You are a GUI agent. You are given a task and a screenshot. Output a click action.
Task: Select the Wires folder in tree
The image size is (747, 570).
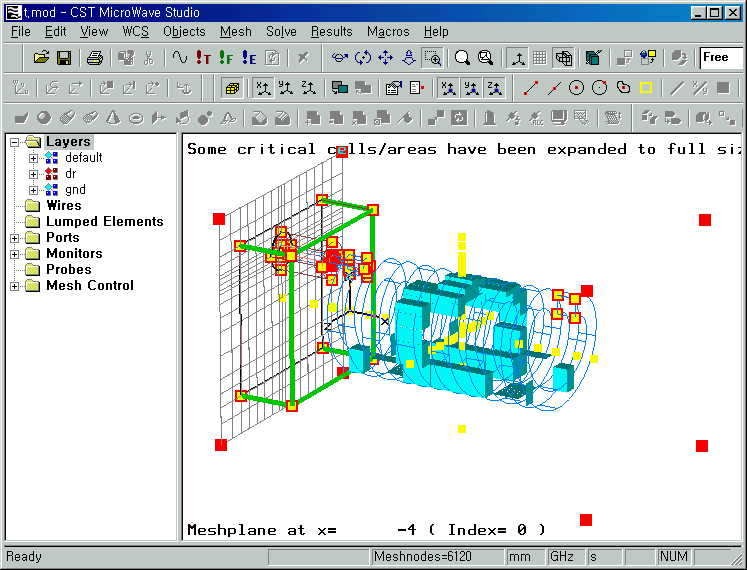tap(63, 205)
